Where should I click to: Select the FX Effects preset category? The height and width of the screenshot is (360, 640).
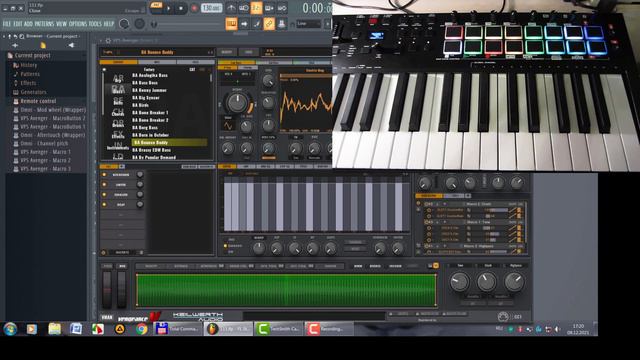coord(118,135)
